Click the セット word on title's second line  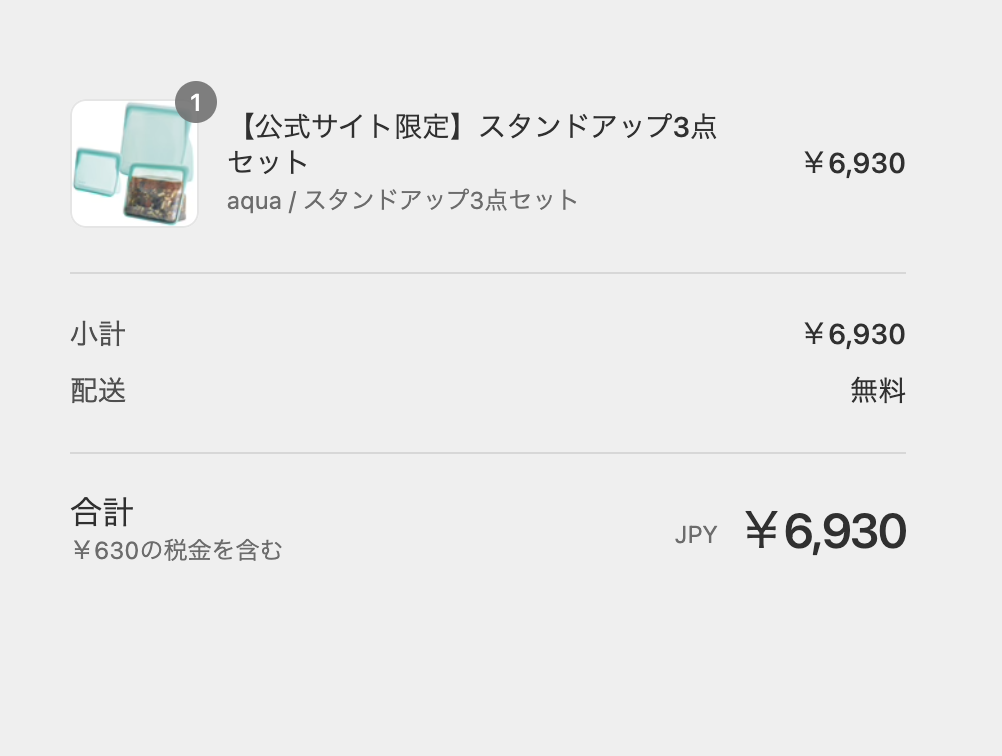pyautogui.click(x=268, y=162)
